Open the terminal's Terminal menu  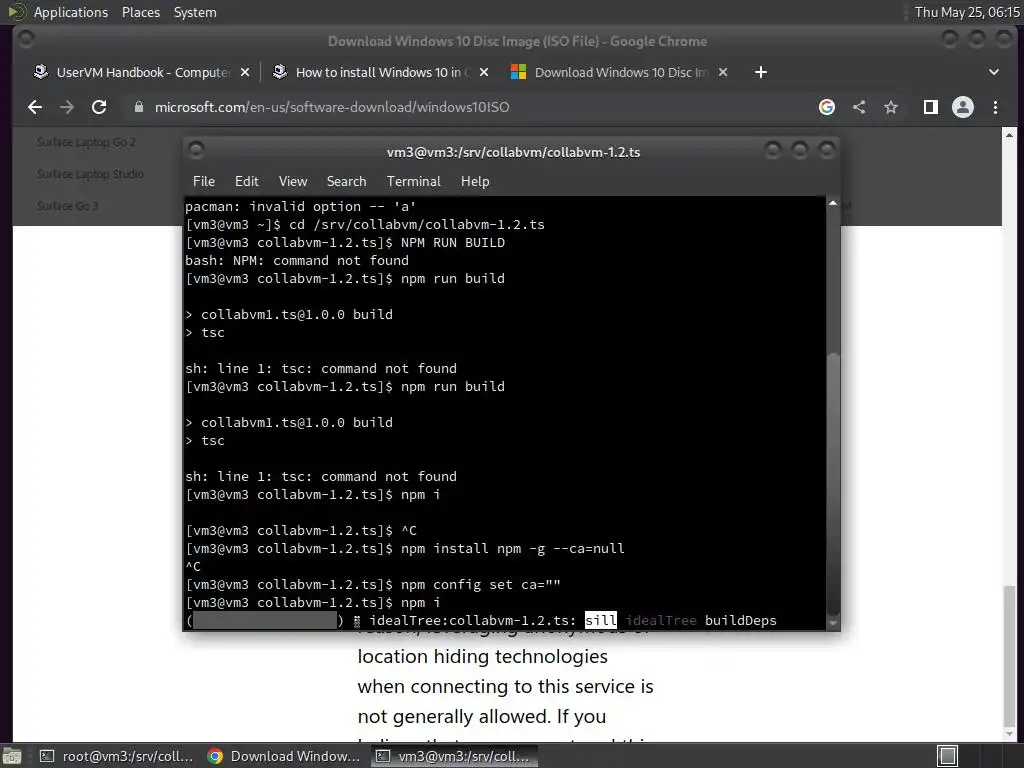[x=413, y=182]
